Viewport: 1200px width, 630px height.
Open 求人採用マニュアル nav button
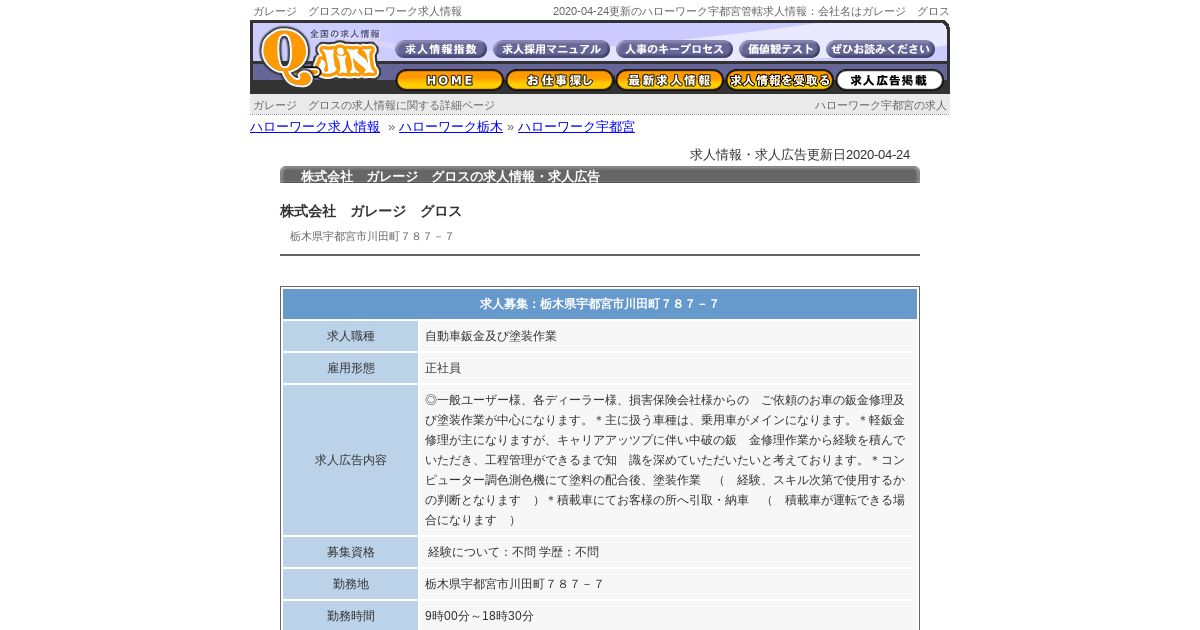pyautogui.click(x=551, y=49)
